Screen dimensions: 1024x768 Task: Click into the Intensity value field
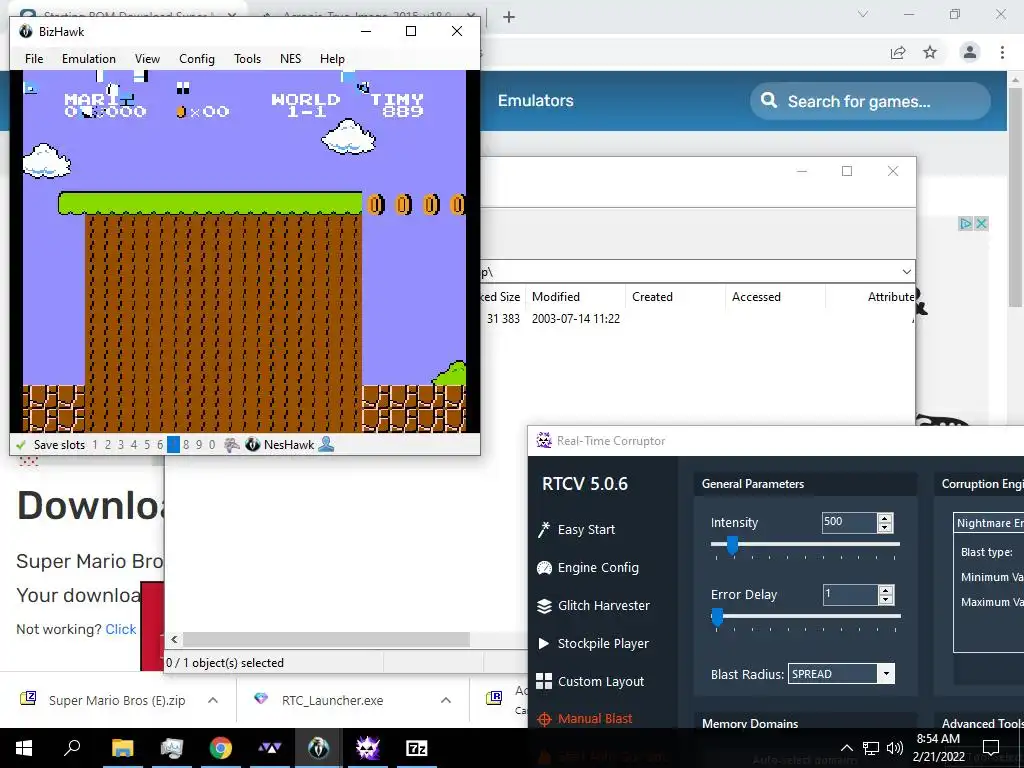(x=849, y=522)
